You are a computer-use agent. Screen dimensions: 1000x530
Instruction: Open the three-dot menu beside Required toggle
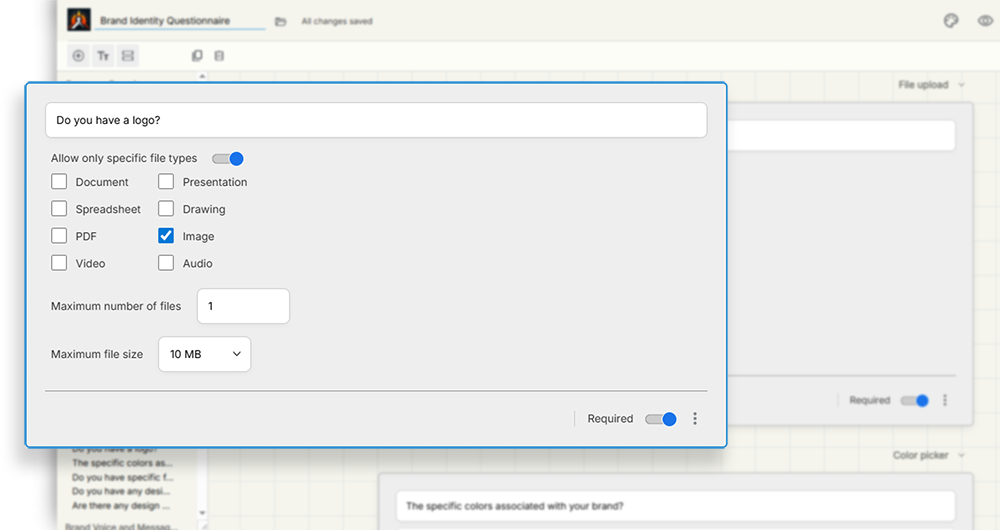[695, 419]
